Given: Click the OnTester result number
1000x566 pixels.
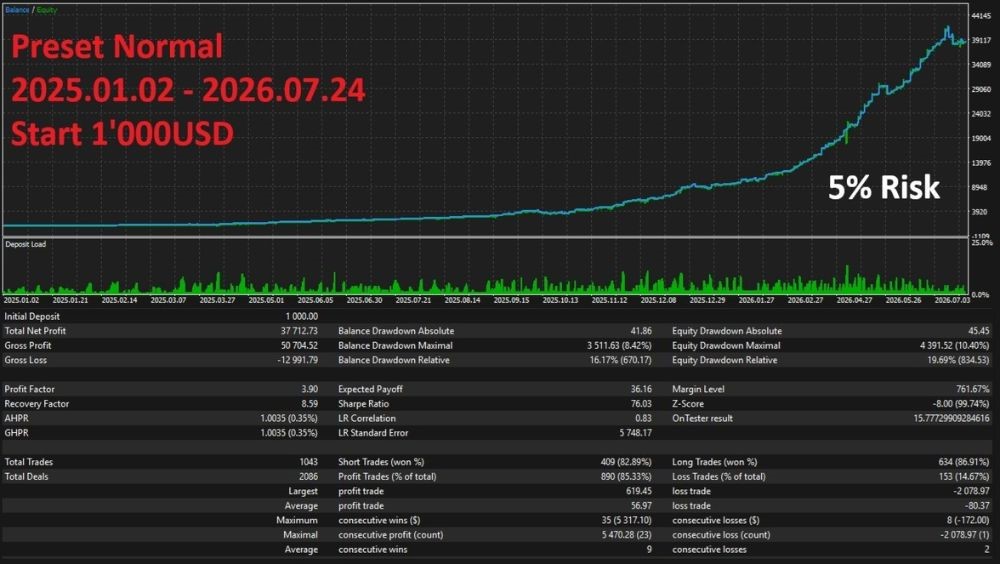Looking at the screenshot, I should coord(952,419).
